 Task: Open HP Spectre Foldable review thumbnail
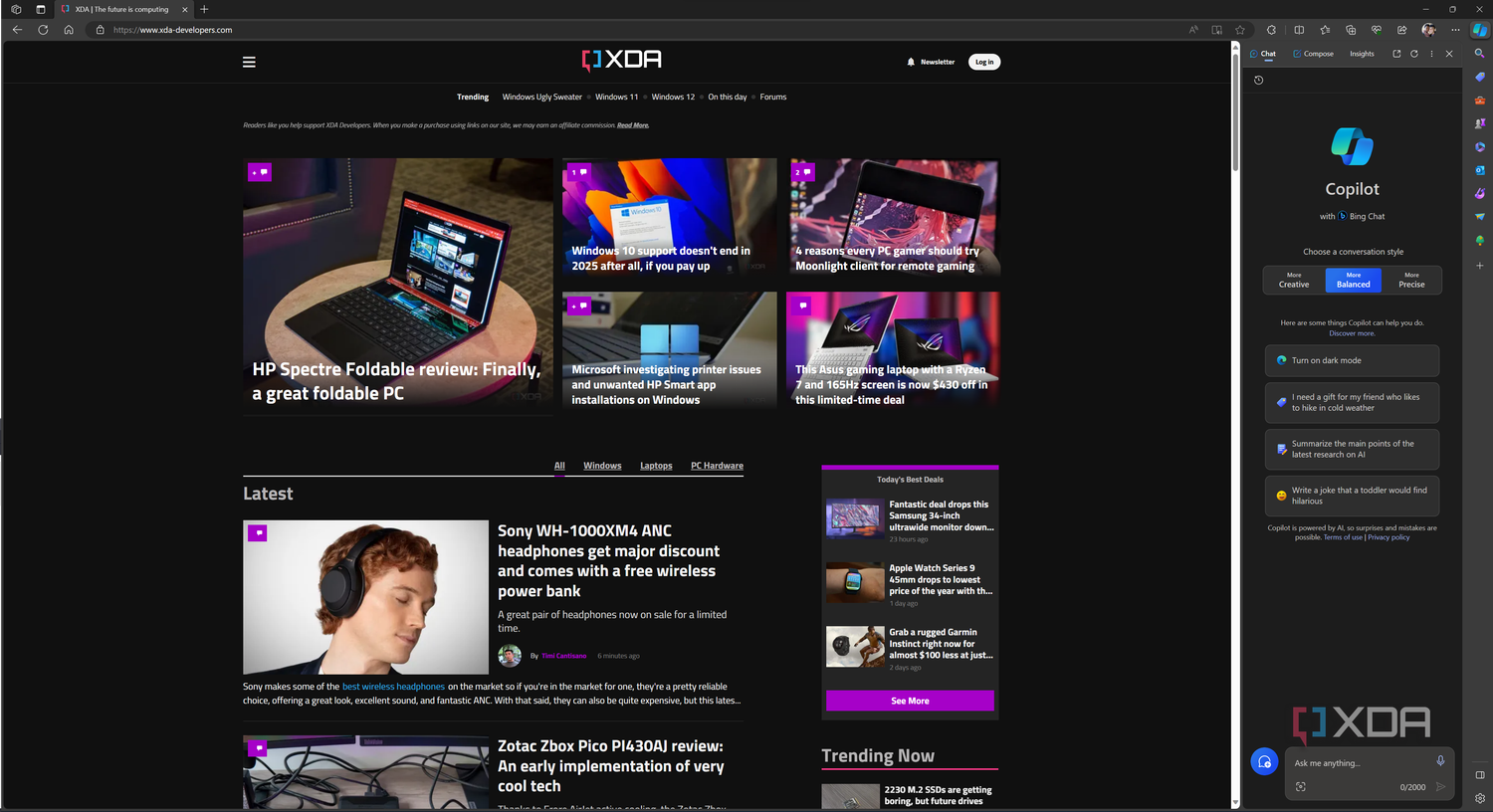(398, 286)
